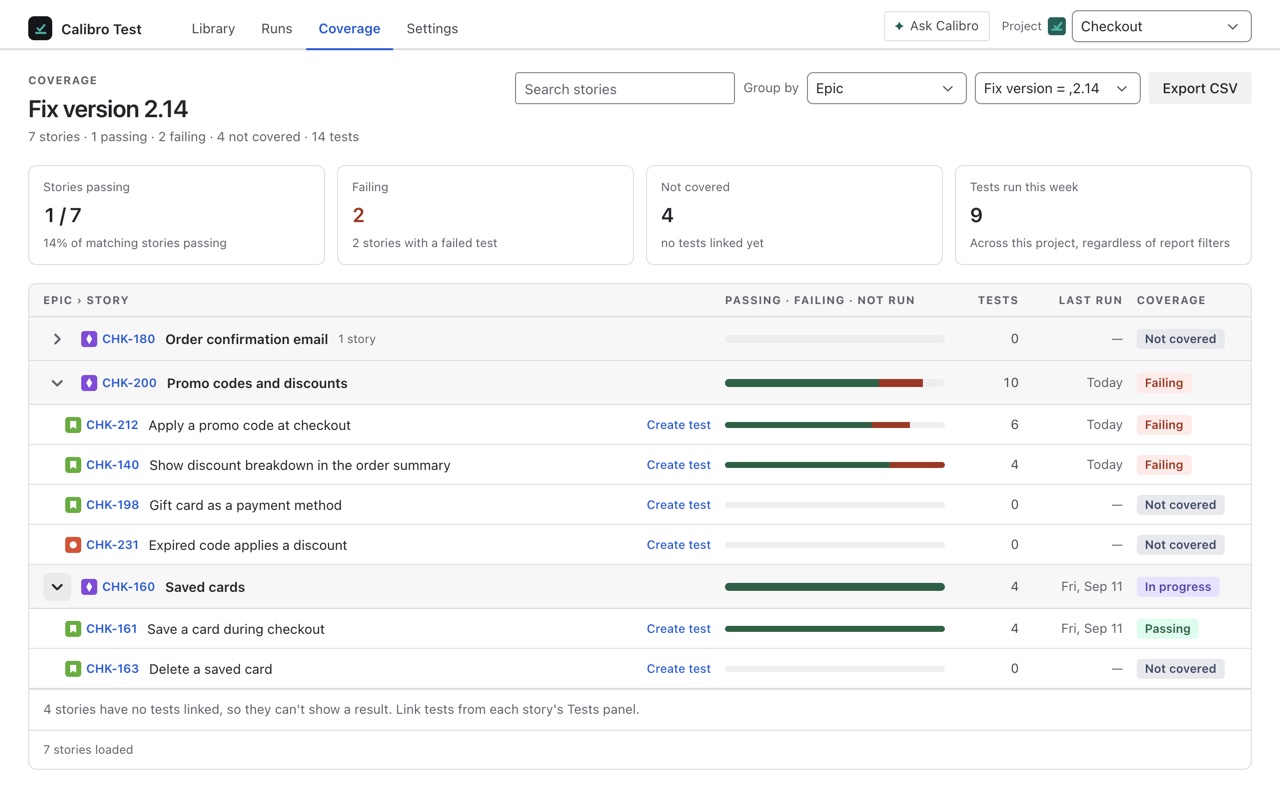The width and height of the screenshot is (1280, 800).
Task: Click story icon next to CHK-212
Action: coord(73,425)
